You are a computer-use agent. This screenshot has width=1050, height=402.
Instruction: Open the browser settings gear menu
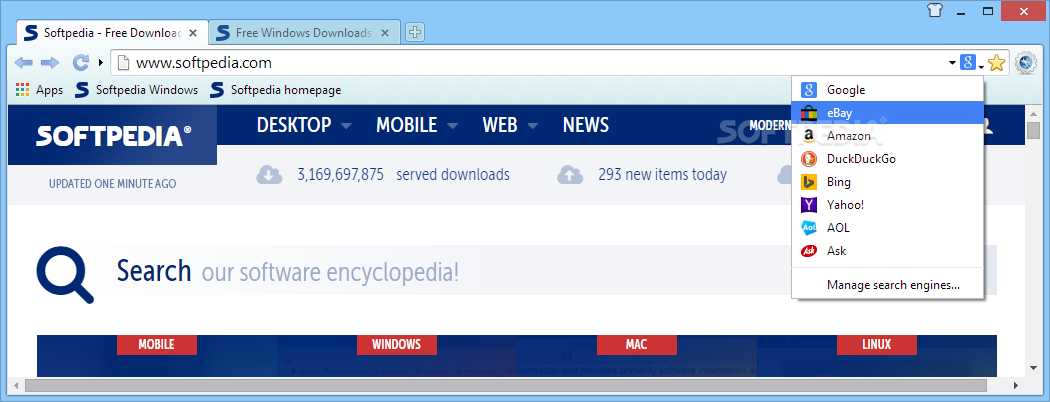pos(1026,63)
